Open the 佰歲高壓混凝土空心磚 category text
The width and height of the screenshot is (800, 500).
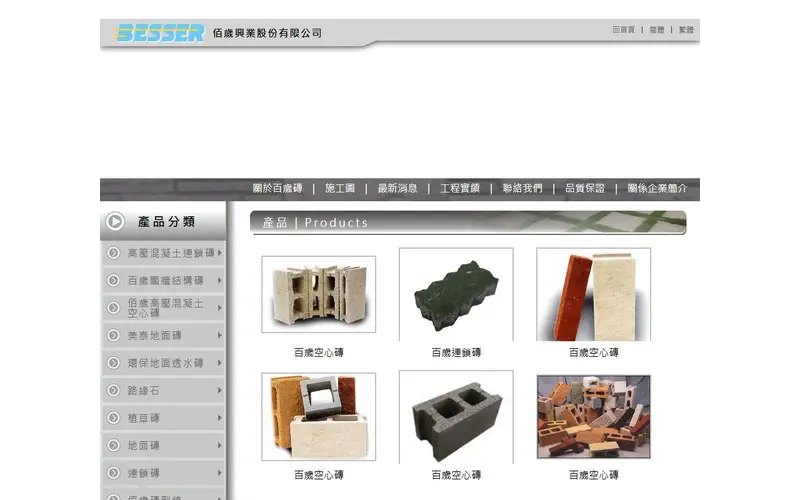point(165,308)
